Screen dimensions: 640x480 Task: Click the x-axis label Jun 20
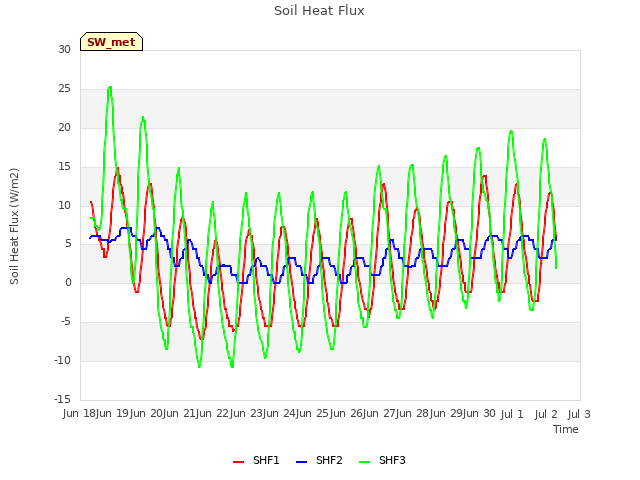[146, 414]
